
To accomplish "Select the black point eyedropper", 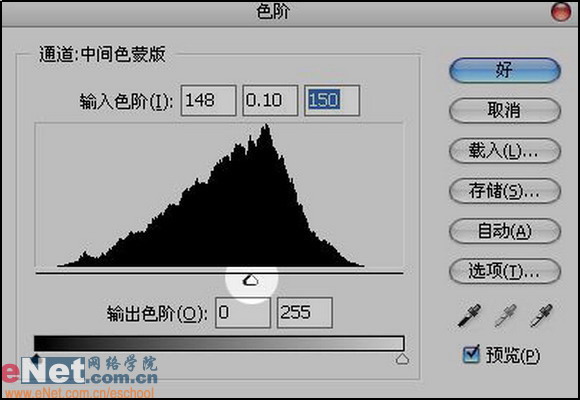I will coord(469,315).
